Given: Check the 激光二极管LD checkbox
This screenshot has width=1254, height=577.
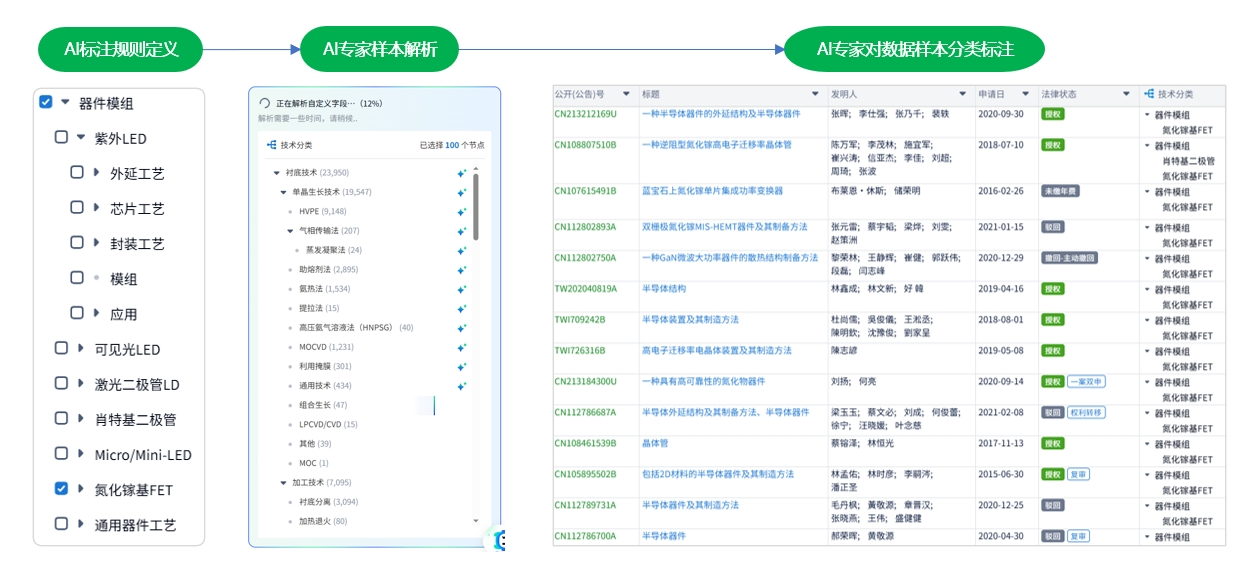Looking at the screenshot, I should (61, 383).
